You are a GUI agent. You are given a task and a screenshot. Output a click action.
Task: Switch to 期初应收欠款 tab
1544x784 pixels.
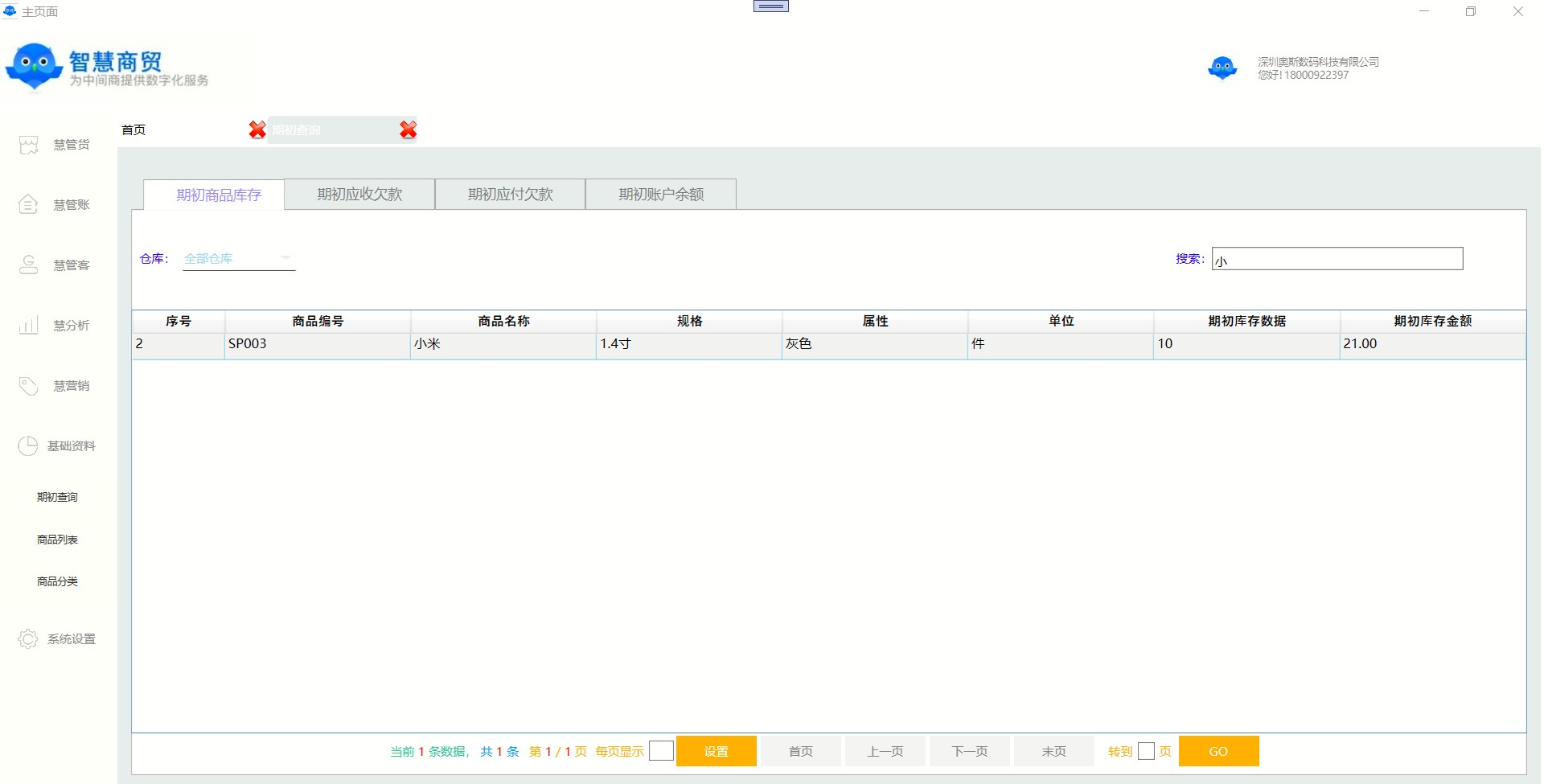point(359,194)
